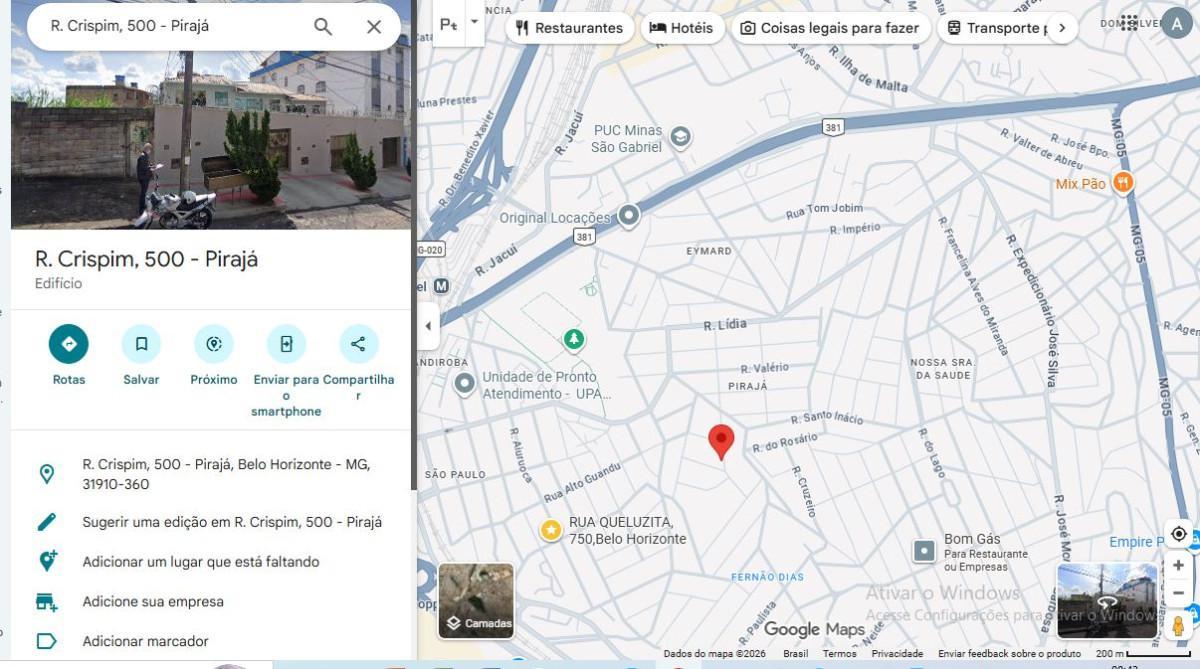Click the search magnifier icon
1200x669 pixels.
tap(323, 27)
